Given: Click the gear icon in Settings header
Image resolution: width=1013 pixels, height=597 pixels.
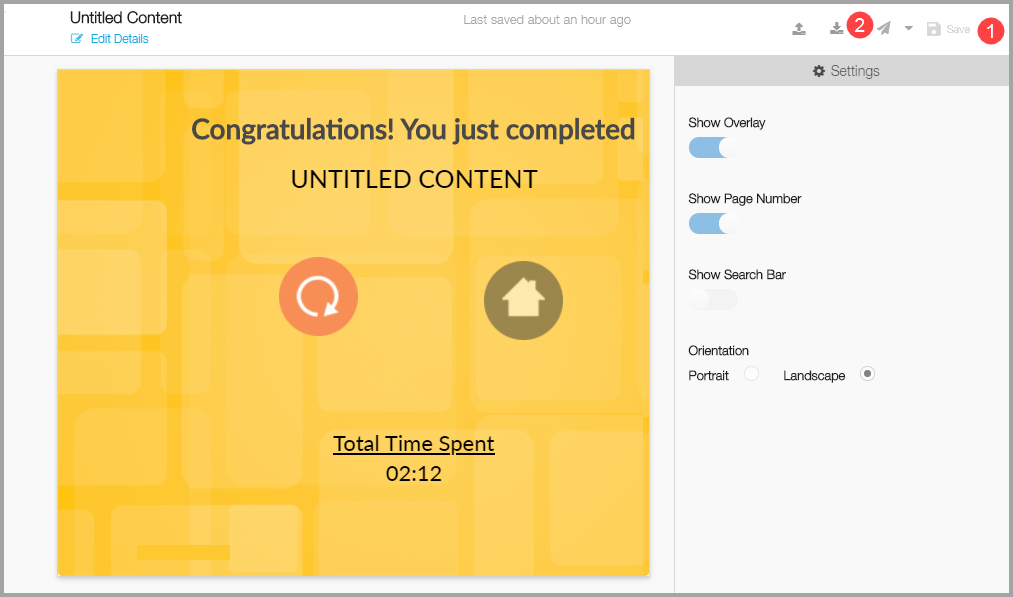Looking at the screenshot, I should (x=819, y=71).
